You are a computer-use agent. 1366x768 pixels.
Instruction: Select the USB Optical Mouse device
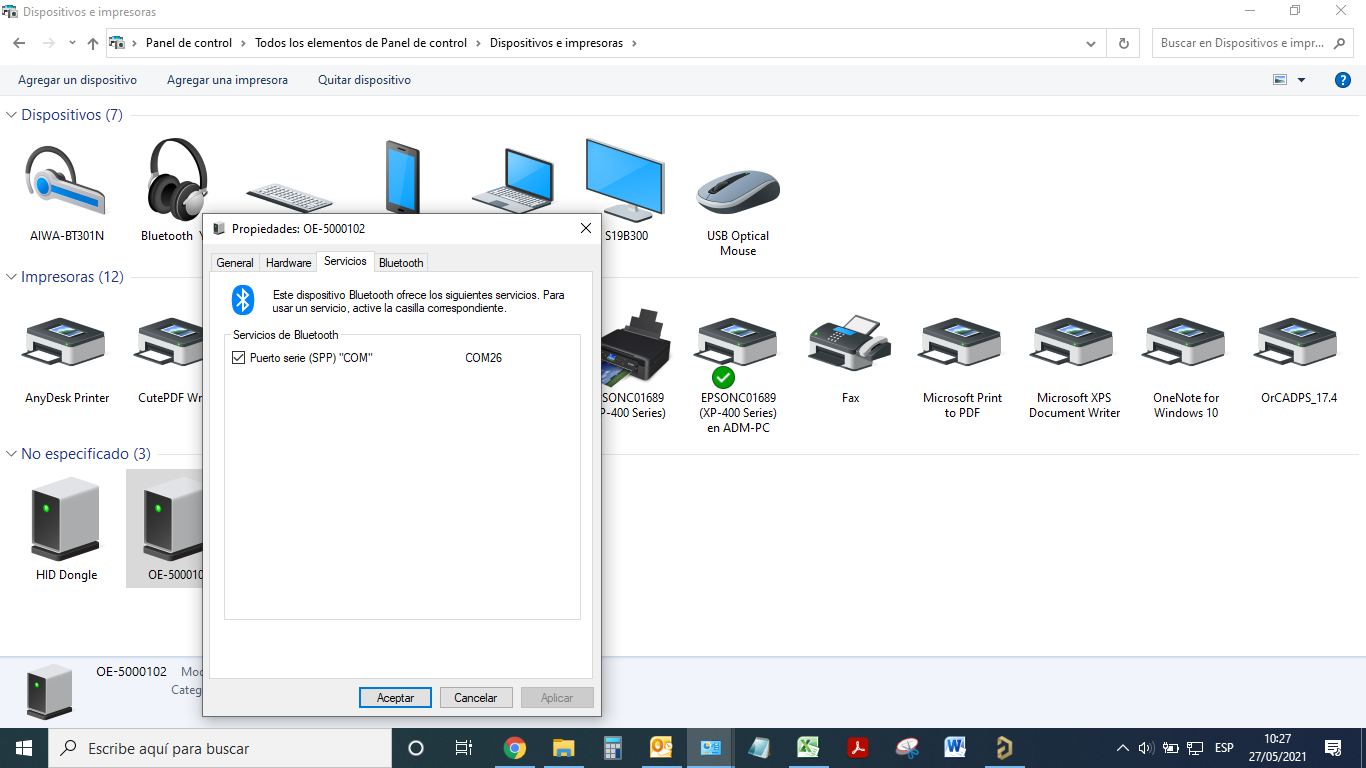(x=738, y=210)
